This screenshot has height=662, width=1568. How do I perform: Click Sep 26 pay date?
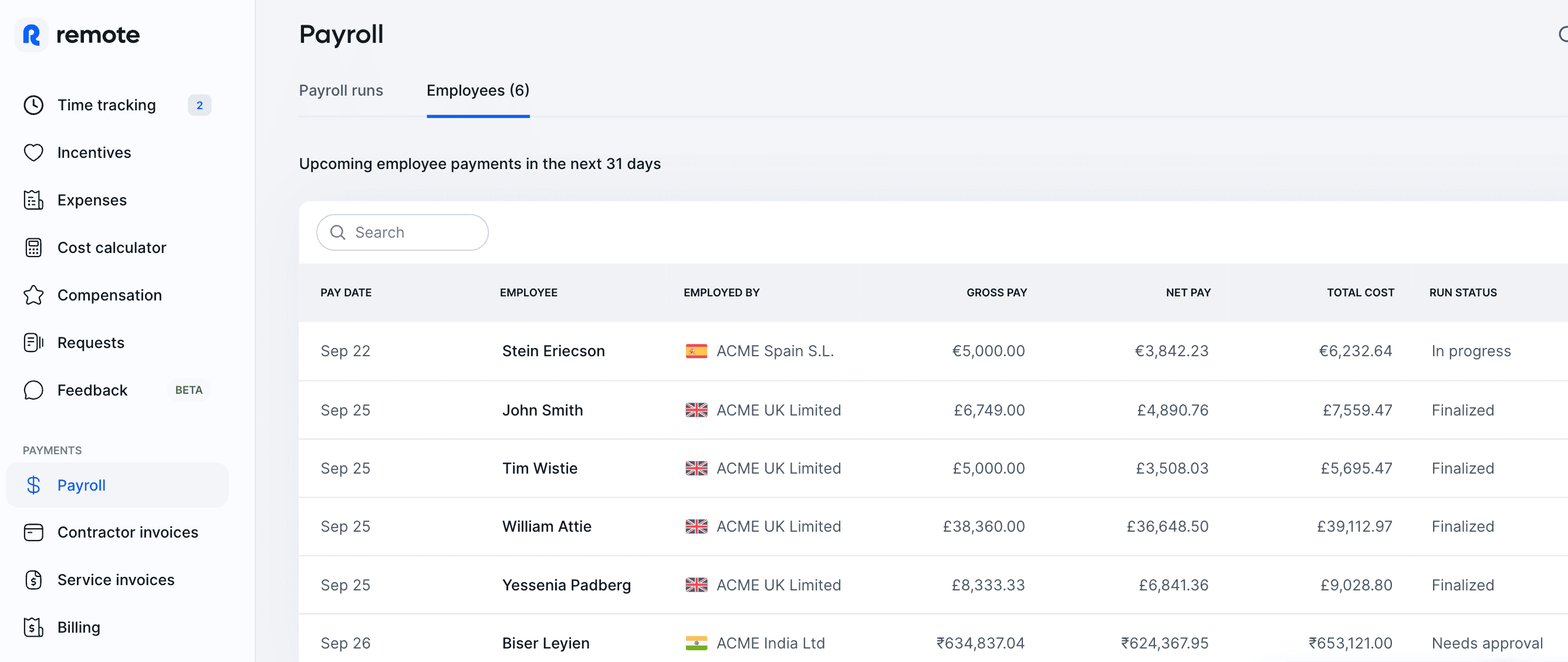click(345, 643)
